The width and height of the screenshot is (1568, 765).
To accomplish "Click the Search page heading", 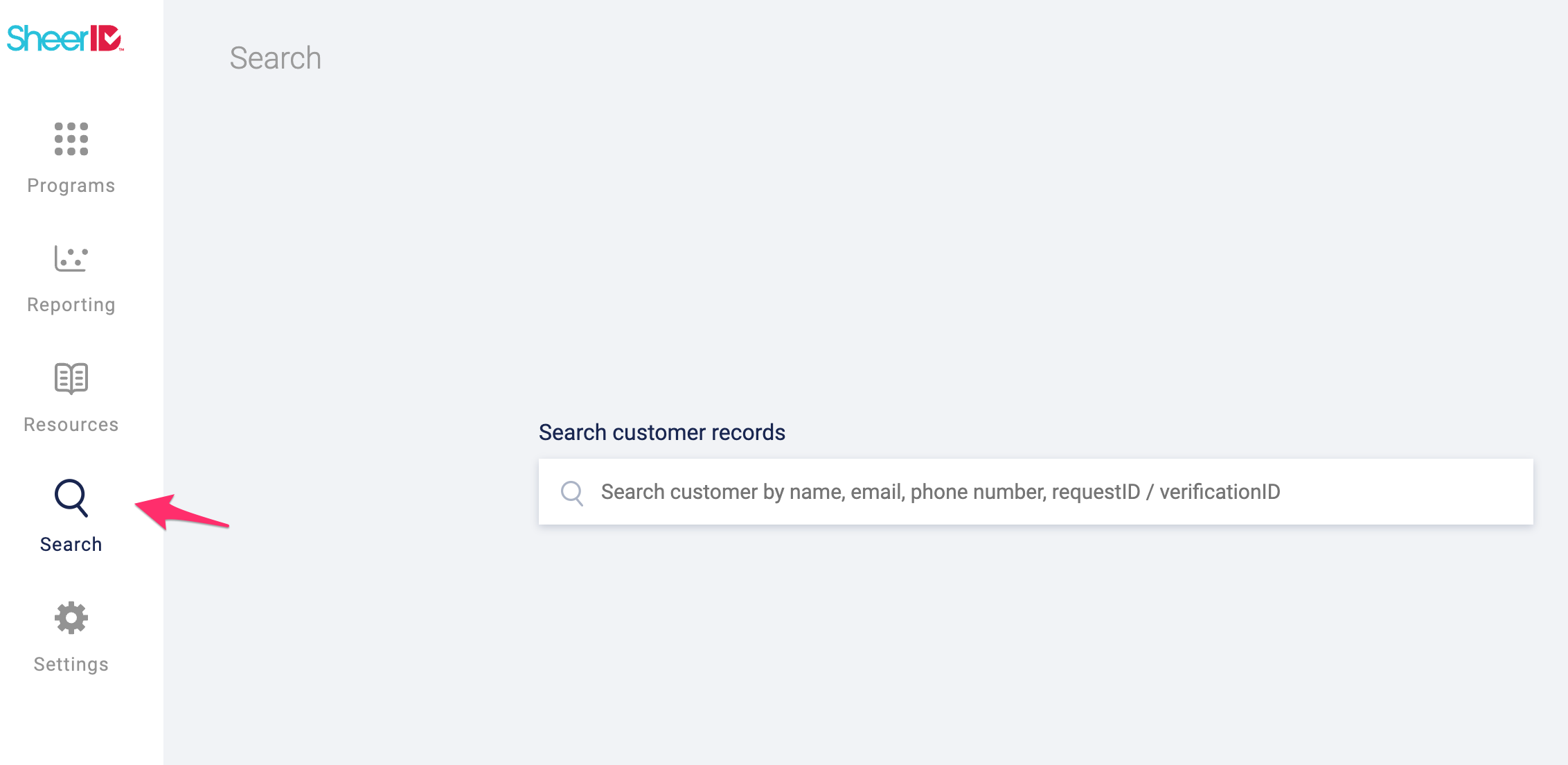I will click(276, 58).
